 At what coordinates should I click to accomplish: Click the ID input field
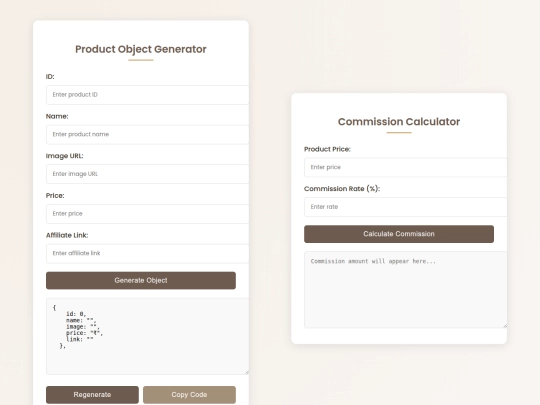tap(147, 95)
